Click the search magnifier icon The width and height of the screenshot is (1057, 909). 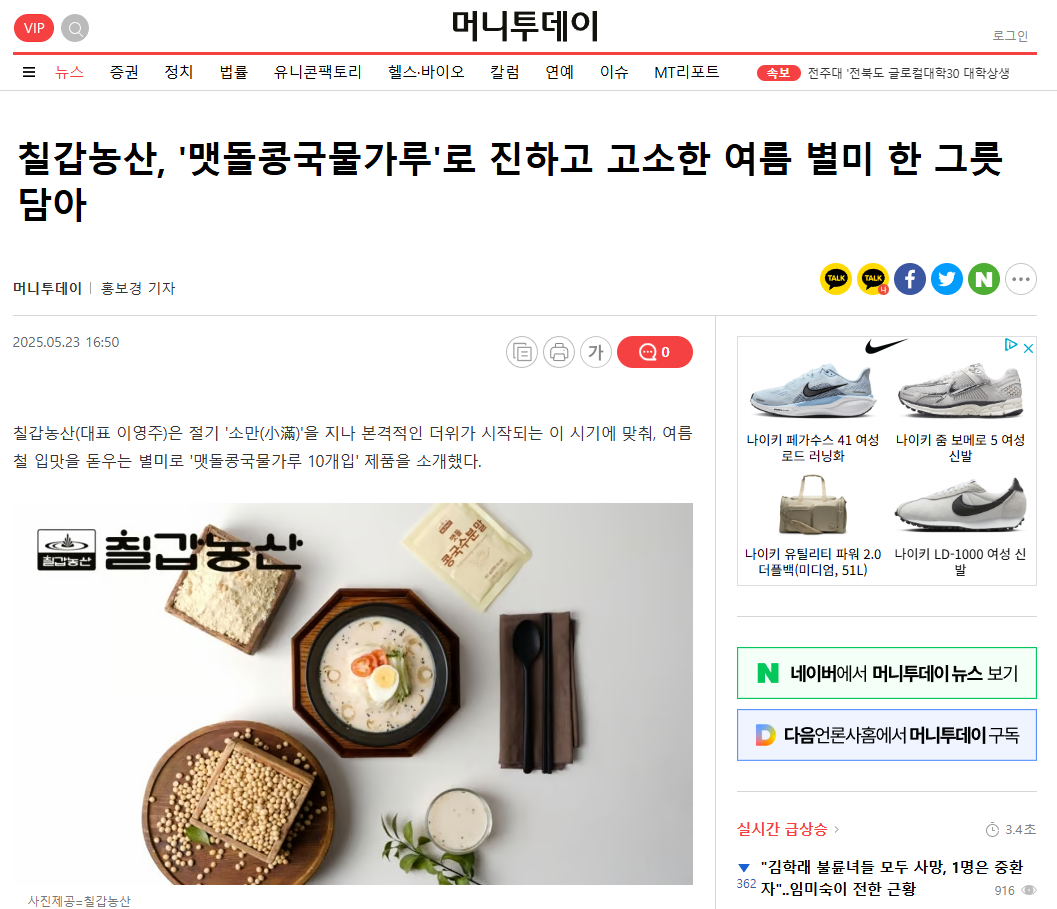point(75,28)
